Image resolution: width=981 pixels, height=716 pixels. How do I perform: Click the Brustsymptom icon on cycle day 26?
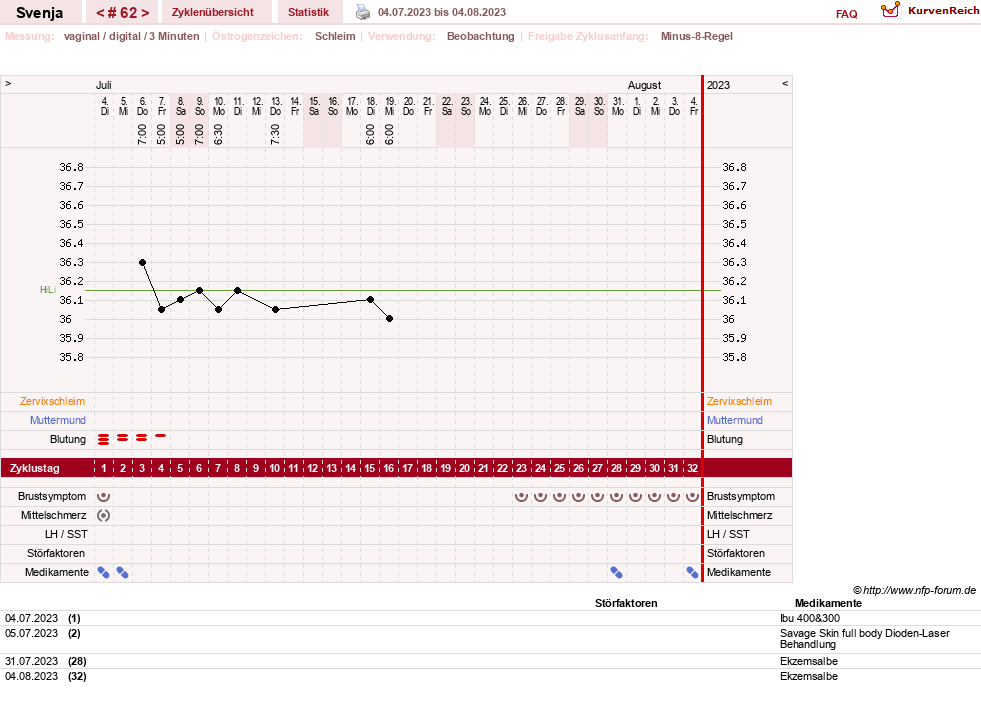click(579, 496)
